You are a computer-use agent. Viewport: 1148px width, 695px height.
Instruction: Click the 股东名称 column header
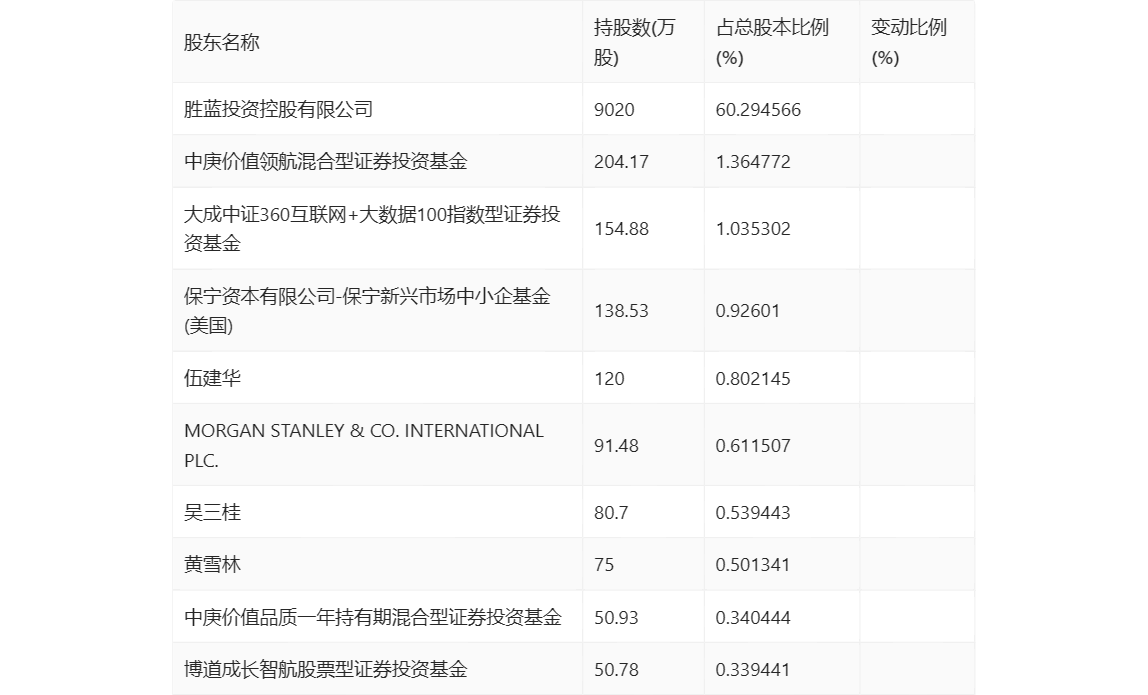pos(222,42)
